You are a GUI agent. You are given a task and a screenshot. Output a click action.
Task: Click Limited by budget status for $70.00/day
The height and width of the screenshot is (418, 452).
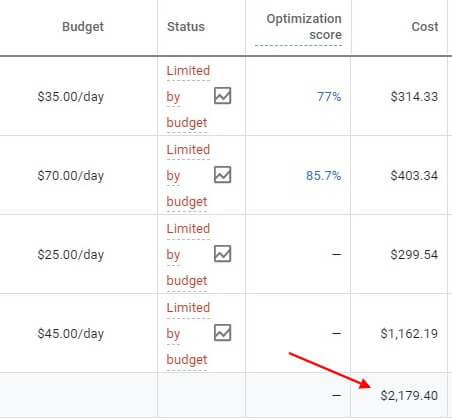coord(188,176)
